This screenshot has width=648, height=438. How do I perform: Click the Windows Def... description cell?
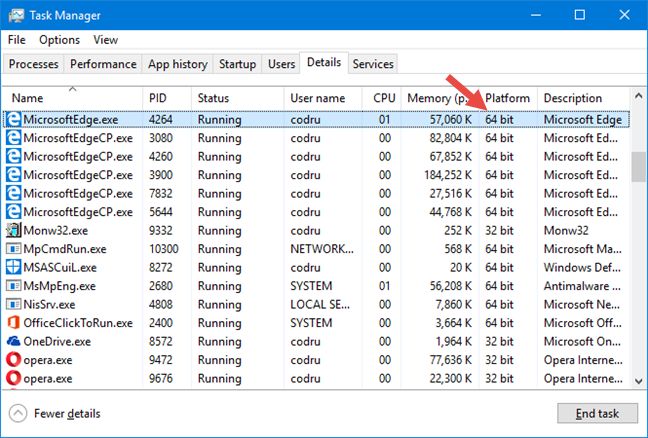click(582, 267)
